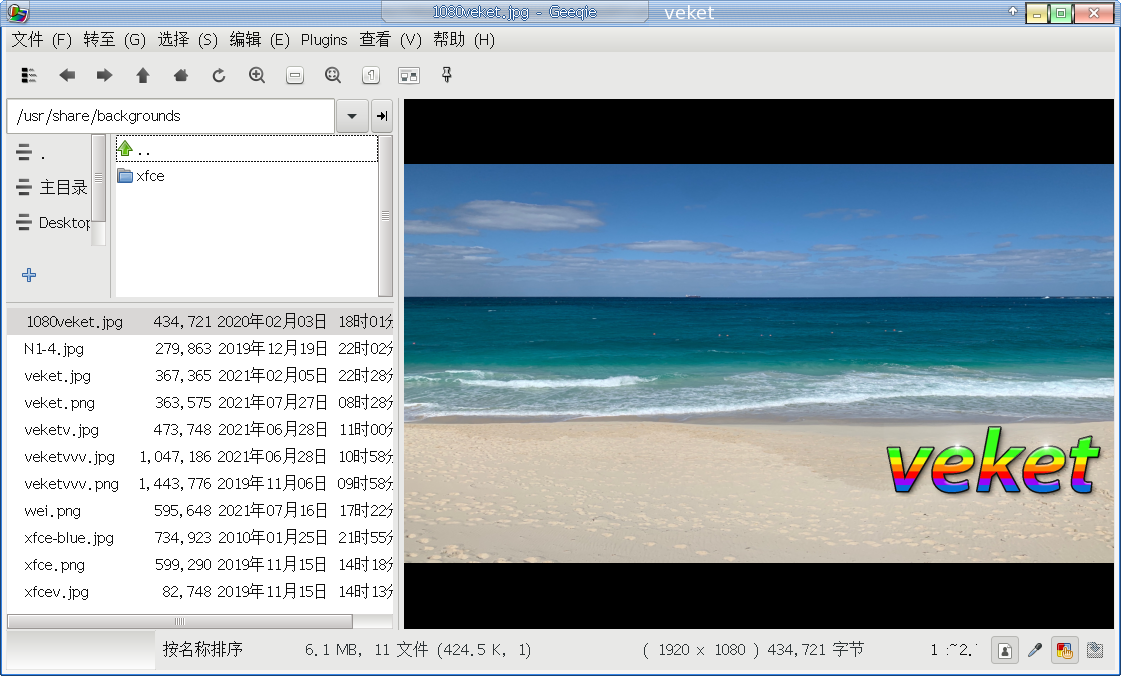
Task: Click the folder list vertical scrollbar
Action: coord(385,215)
